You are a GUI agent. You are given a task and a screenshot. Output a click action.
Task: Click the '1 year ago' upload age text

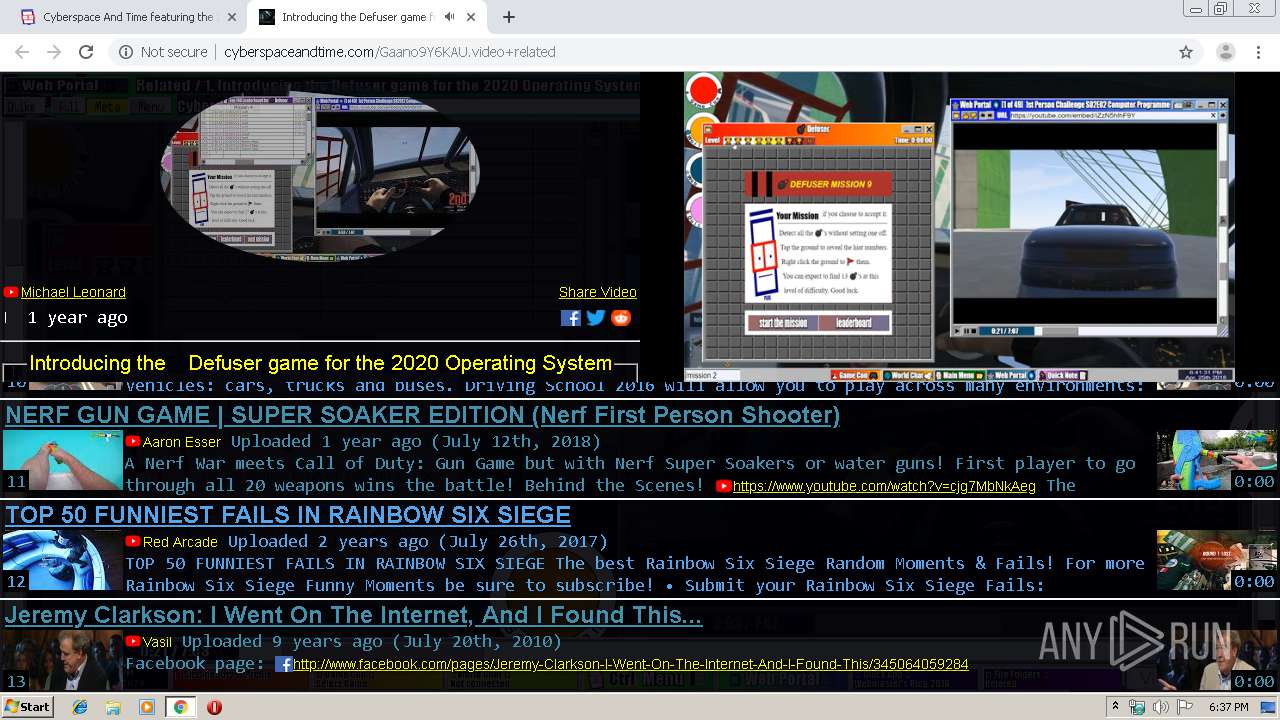[77, 318]
